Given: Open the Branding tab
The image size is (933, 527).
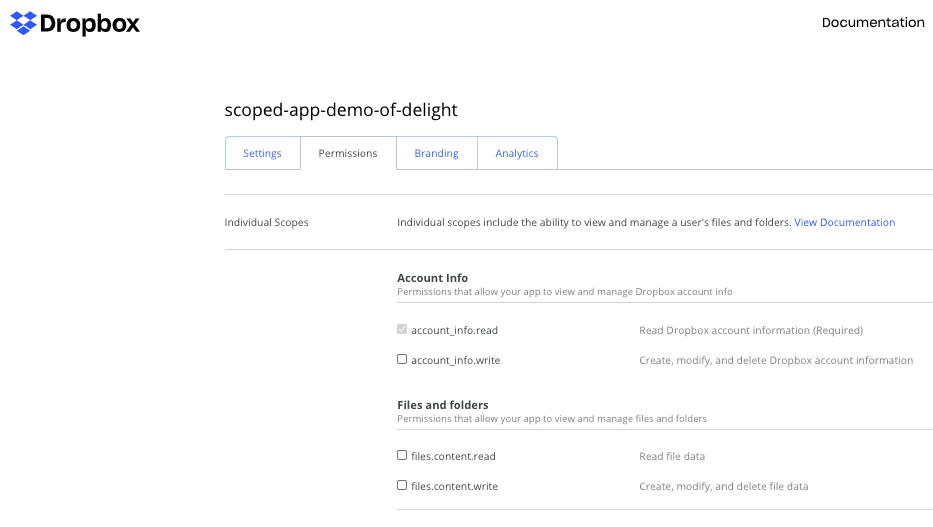Looking at the screenshot, I should (437, 153).
